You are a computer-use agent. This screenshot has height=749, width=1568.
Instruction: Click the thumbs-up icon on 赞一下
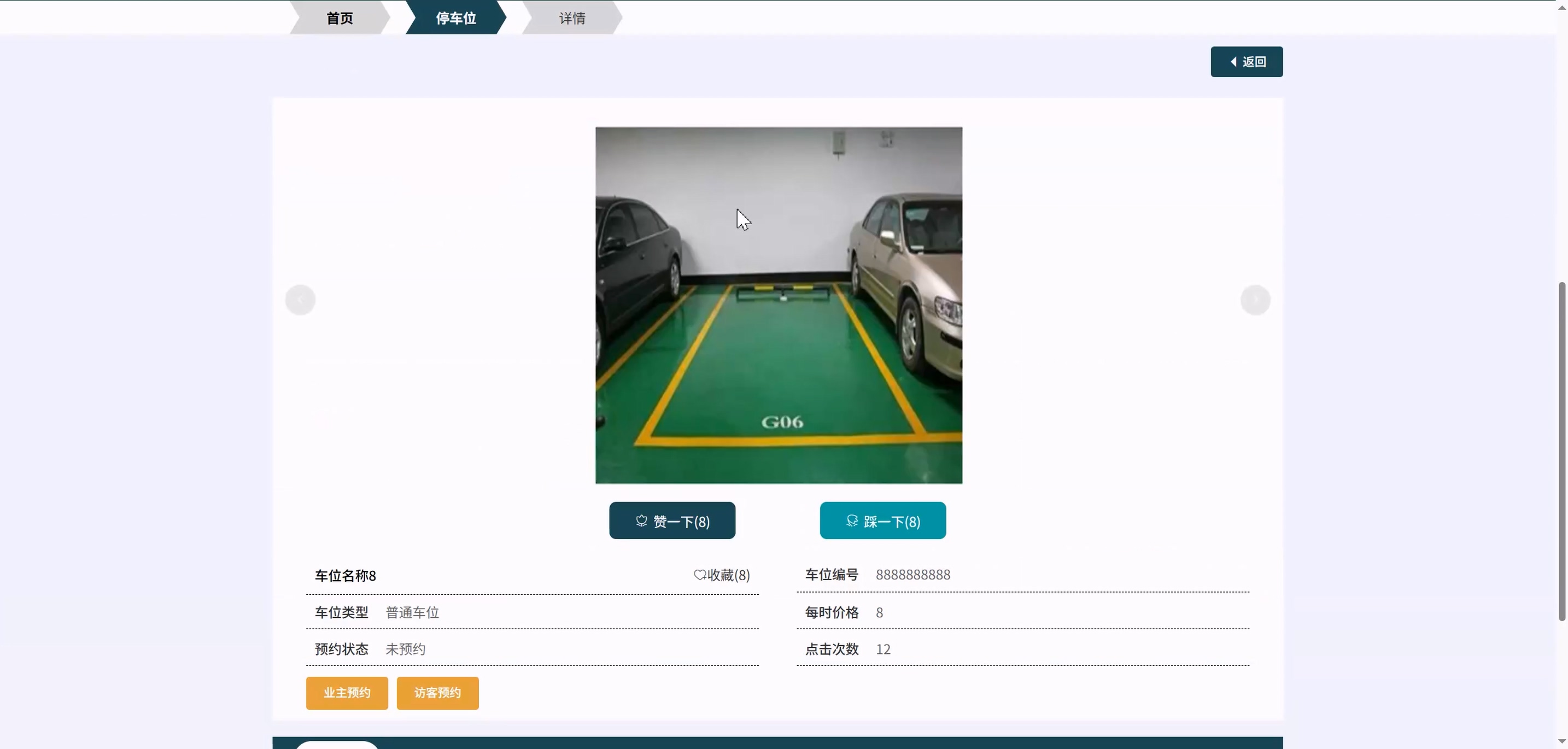coord(641,521)
